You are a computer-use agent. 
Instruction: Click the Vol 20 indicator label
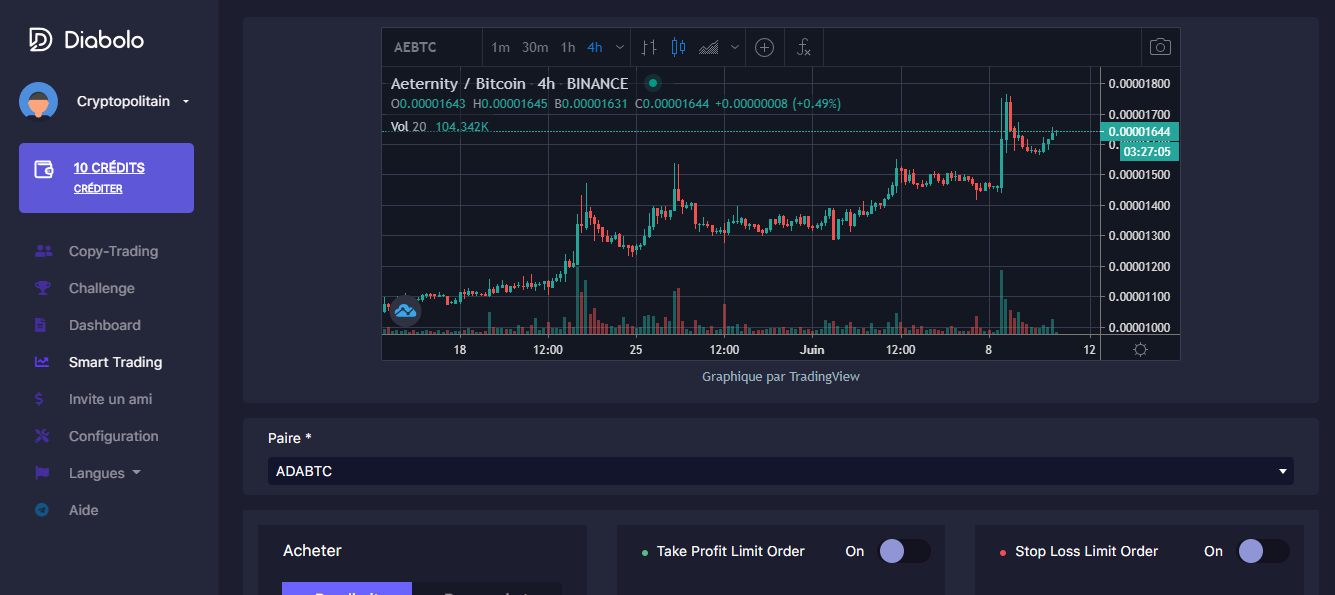408,126
